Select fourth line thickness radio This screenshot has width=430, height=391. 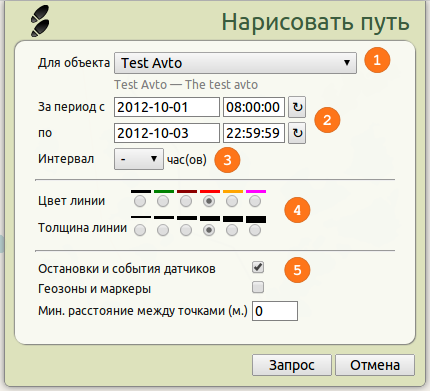click(209, 230)
